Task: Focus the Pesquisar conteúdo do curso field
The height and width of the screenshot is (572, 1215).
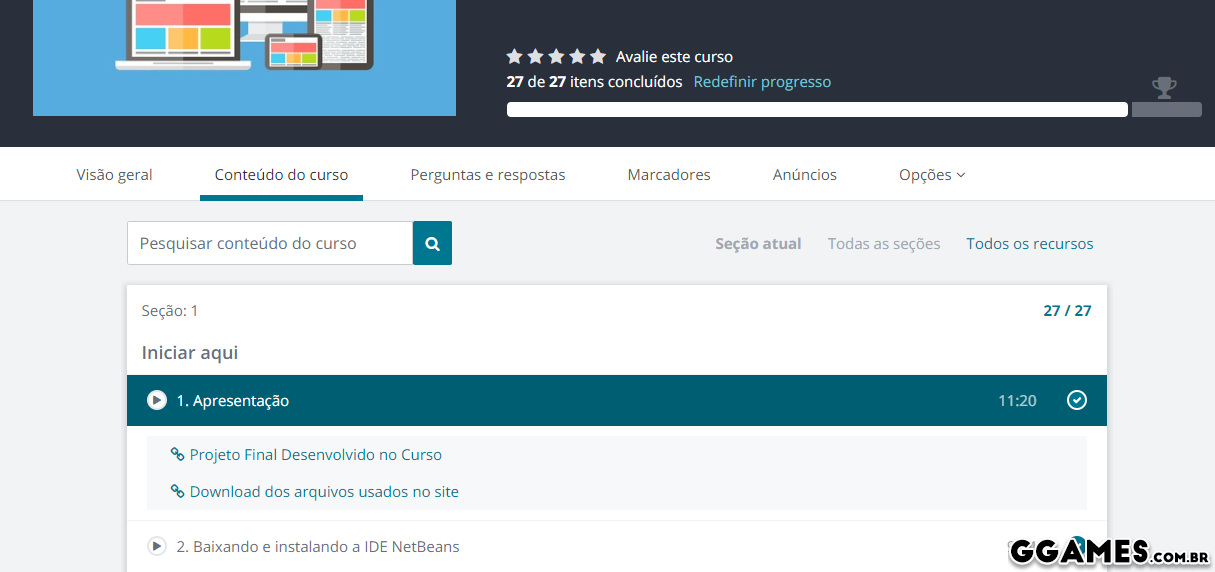Action: (x=269, y=243)
